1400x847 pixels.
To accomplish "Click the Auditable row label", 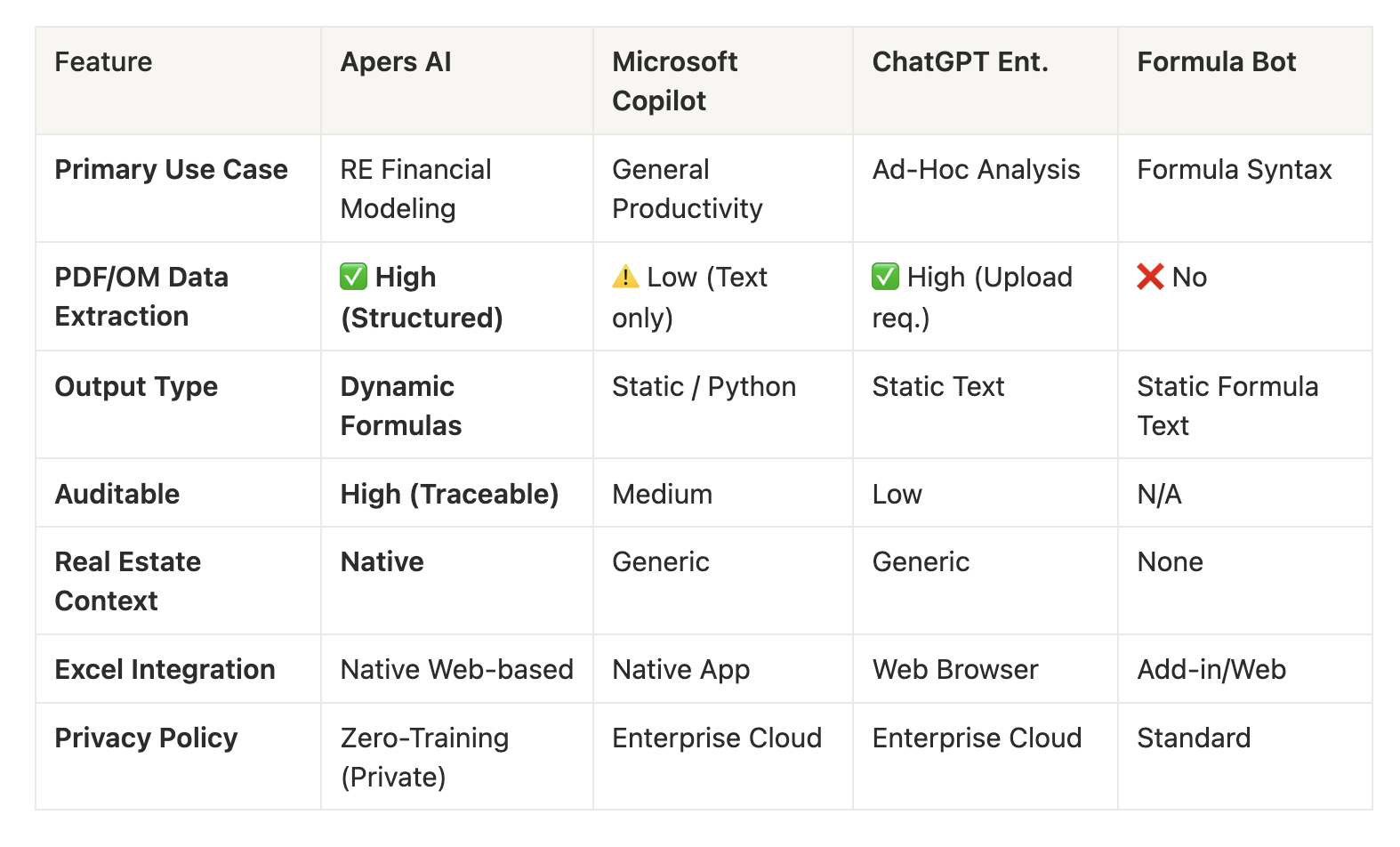I will click(x=117, y=495).
